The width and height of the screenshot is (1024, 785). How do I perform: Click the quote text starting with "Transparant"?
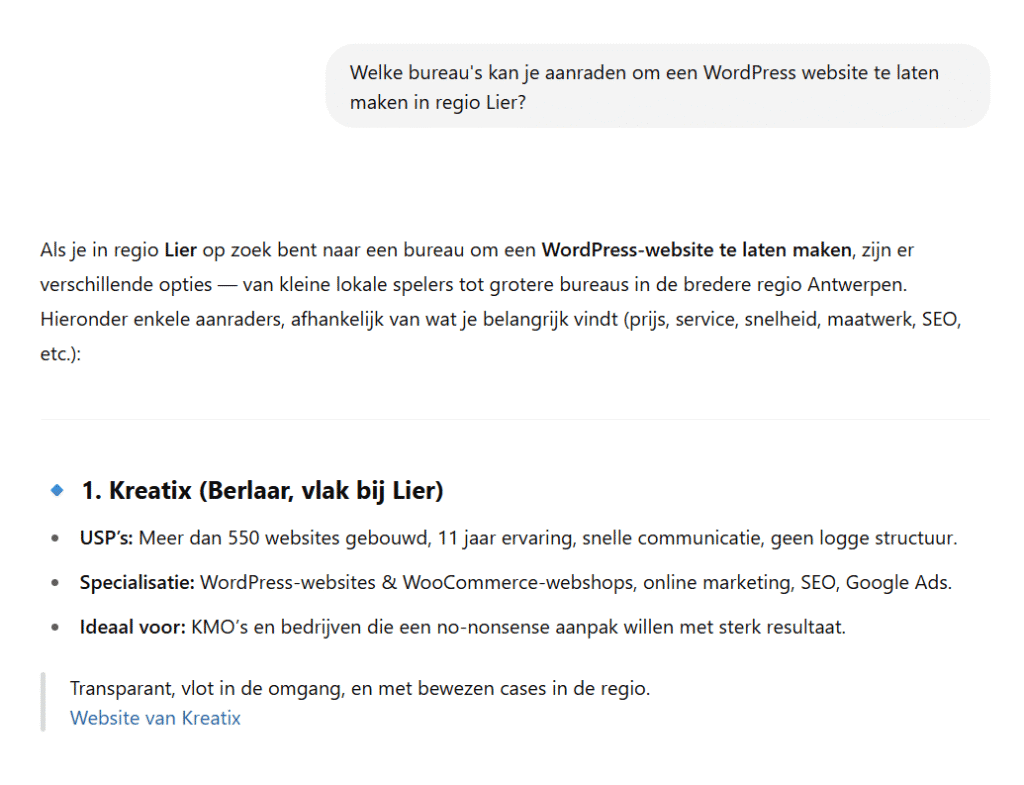(360, 688)
